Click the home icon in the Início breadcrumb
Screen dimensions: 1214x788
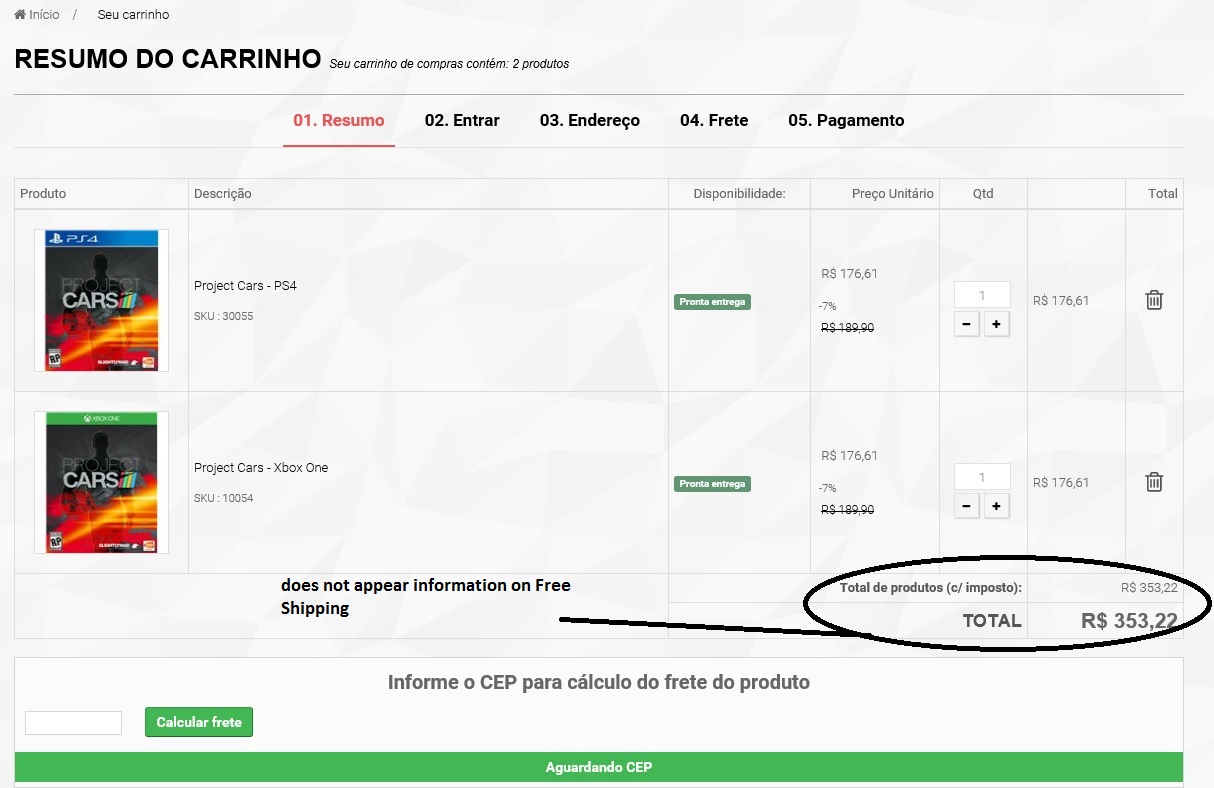[20, 15]
